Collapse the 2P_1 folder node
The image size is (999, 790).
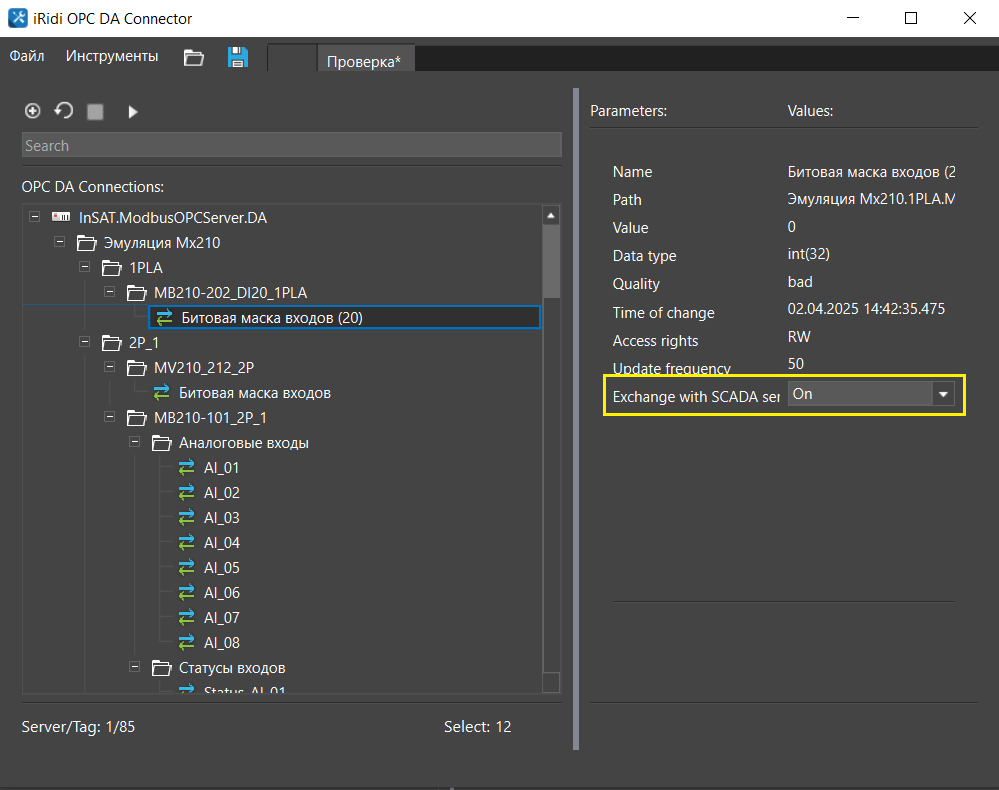85,343
